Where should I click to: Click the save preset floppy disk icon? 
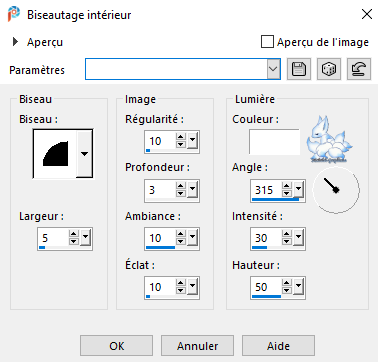[x=299, y=69]
